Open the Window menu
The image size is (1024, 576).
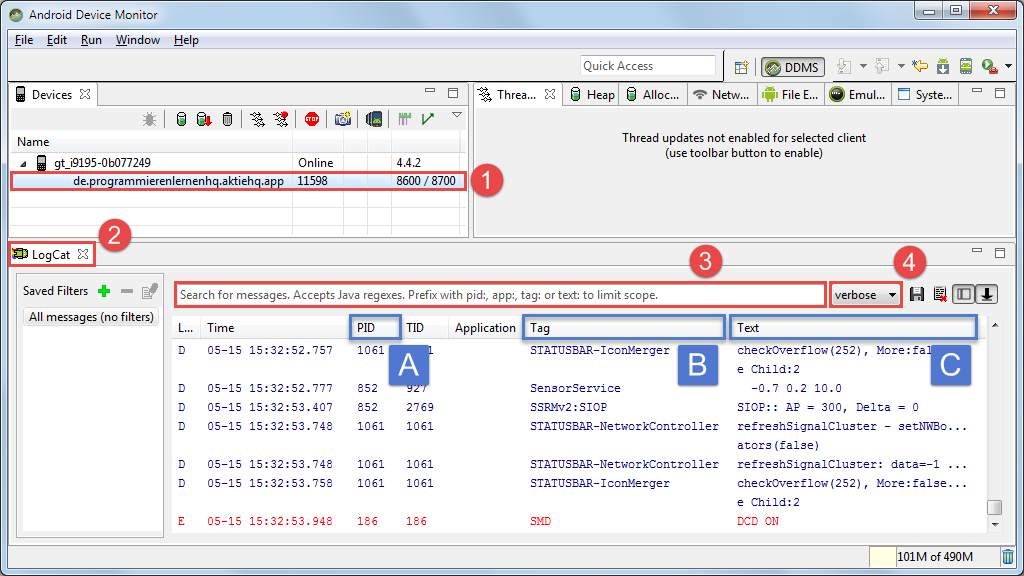(138, 40)
